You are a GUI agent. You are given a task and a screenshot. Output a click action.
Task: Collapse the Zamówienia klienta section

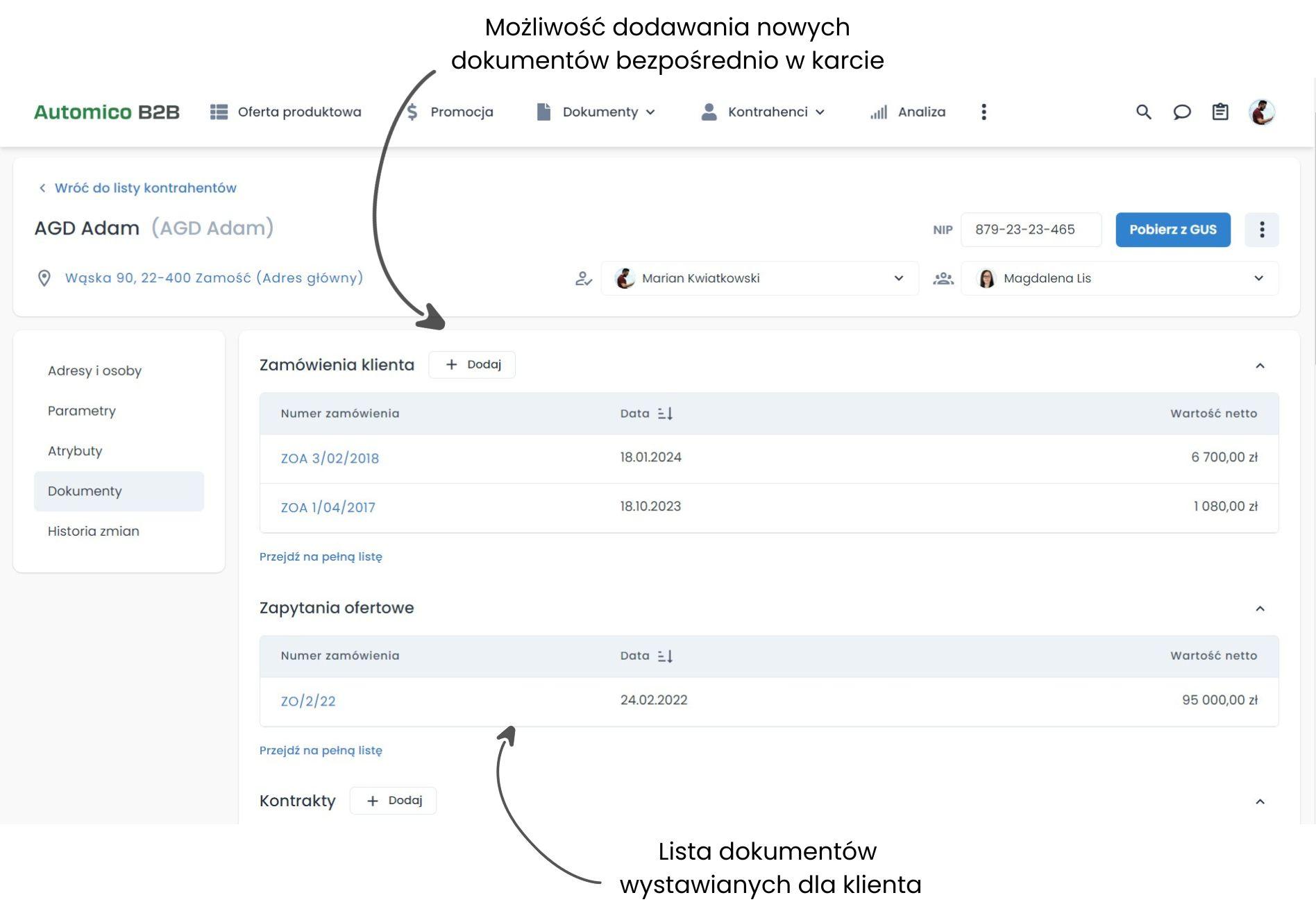click(1260, 366)
